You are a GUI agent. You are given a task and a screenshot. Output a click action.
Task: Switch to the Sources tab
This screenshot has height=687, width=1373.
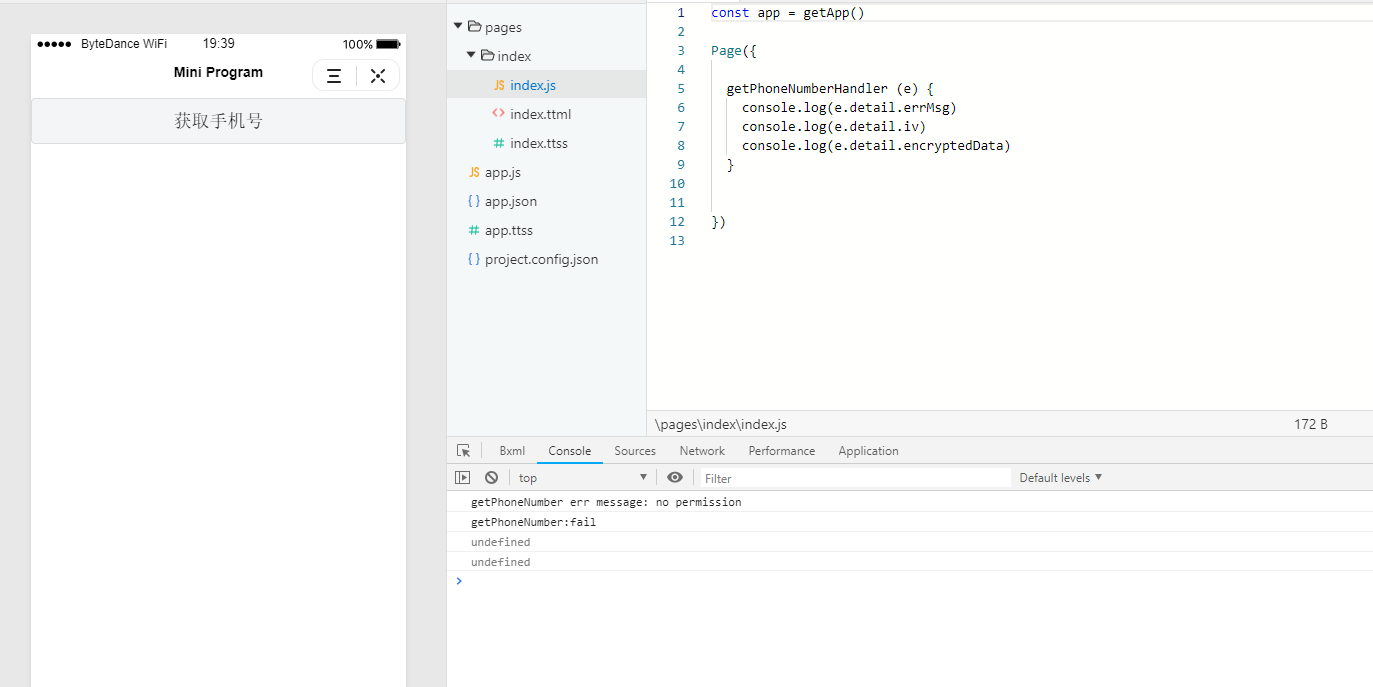point(635,451)
